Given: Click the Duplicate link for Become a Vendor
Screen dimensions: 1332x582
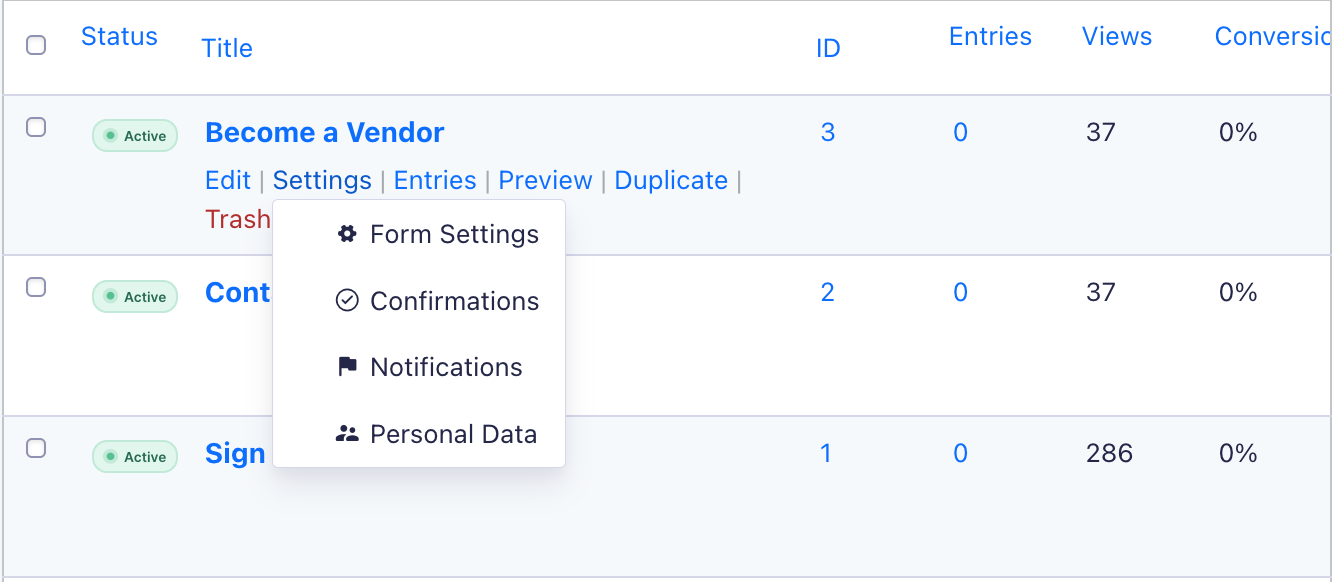Looking at the screenshot, I should 671,180.
